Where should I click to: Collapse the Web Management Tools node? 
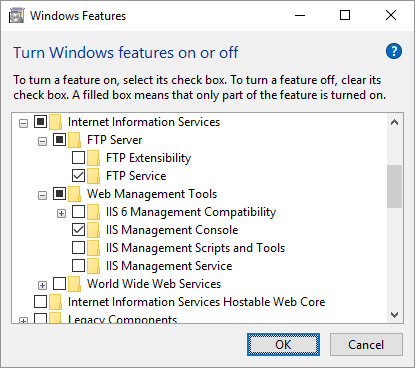click(x=42, y=196)
